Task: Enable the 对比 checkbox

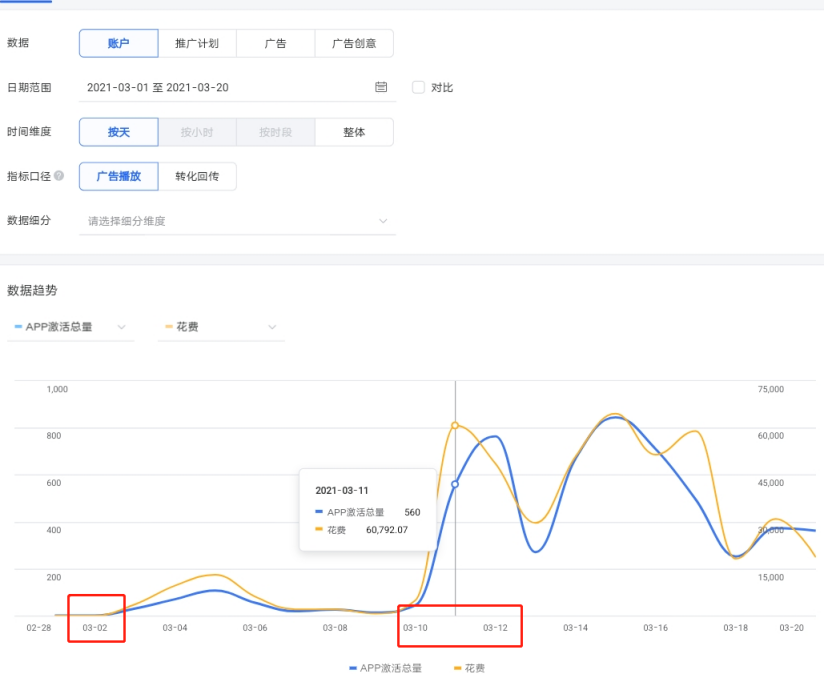Action: (418, 87)
